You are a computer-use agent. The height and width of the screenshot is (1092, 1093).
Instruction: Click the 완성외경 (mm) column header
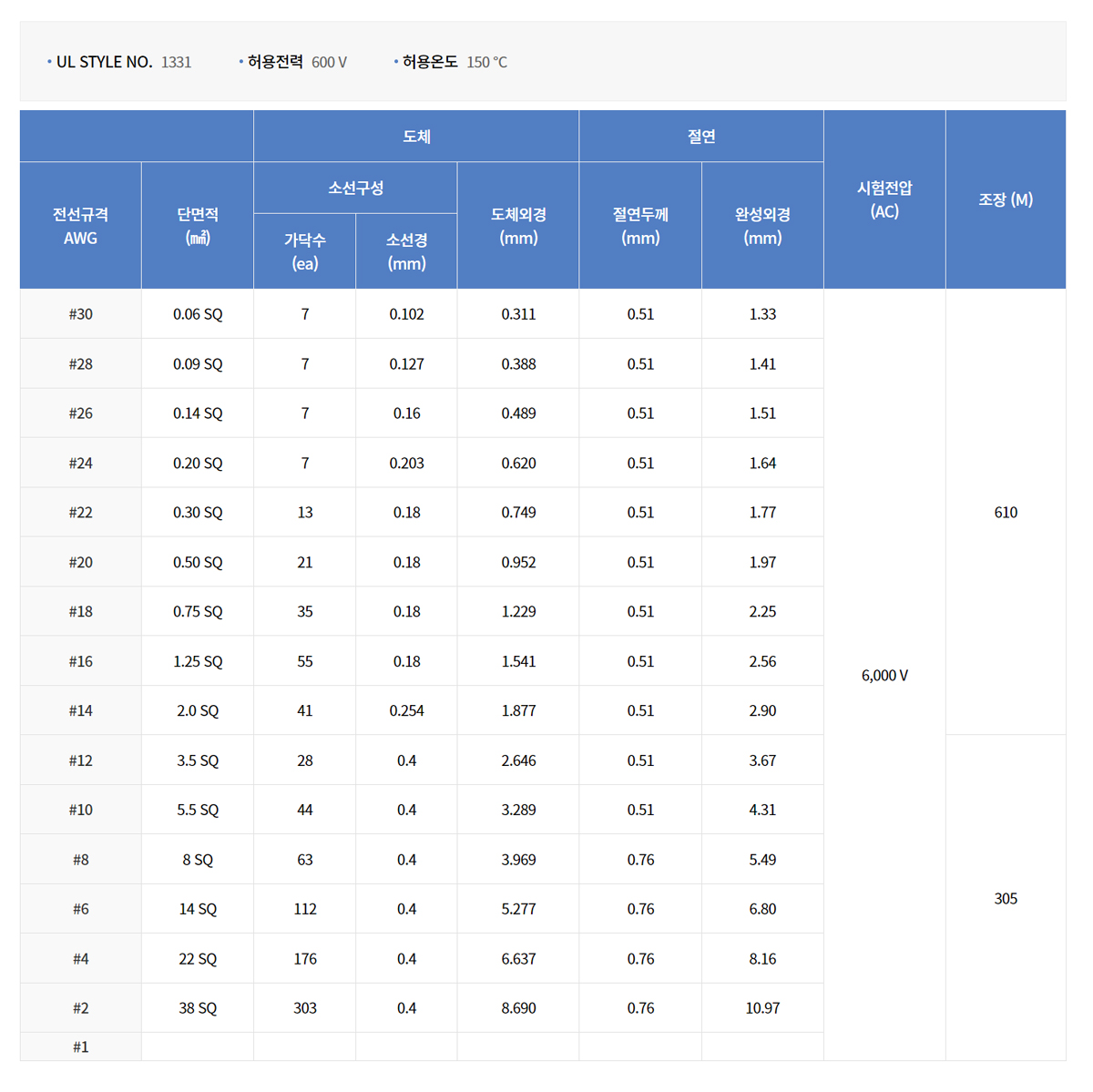pos(762,226)
